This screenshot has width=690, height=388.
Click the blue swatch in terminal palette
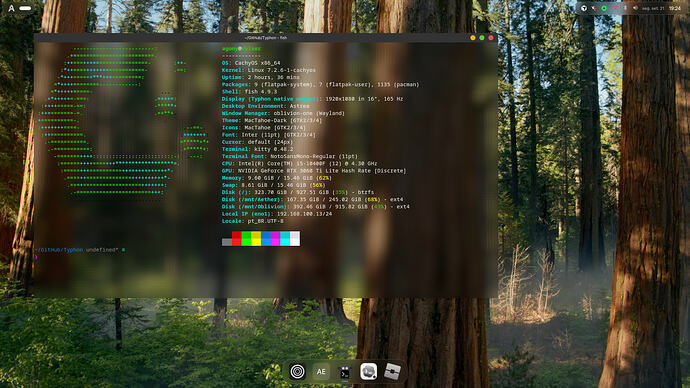coord(266,238)
